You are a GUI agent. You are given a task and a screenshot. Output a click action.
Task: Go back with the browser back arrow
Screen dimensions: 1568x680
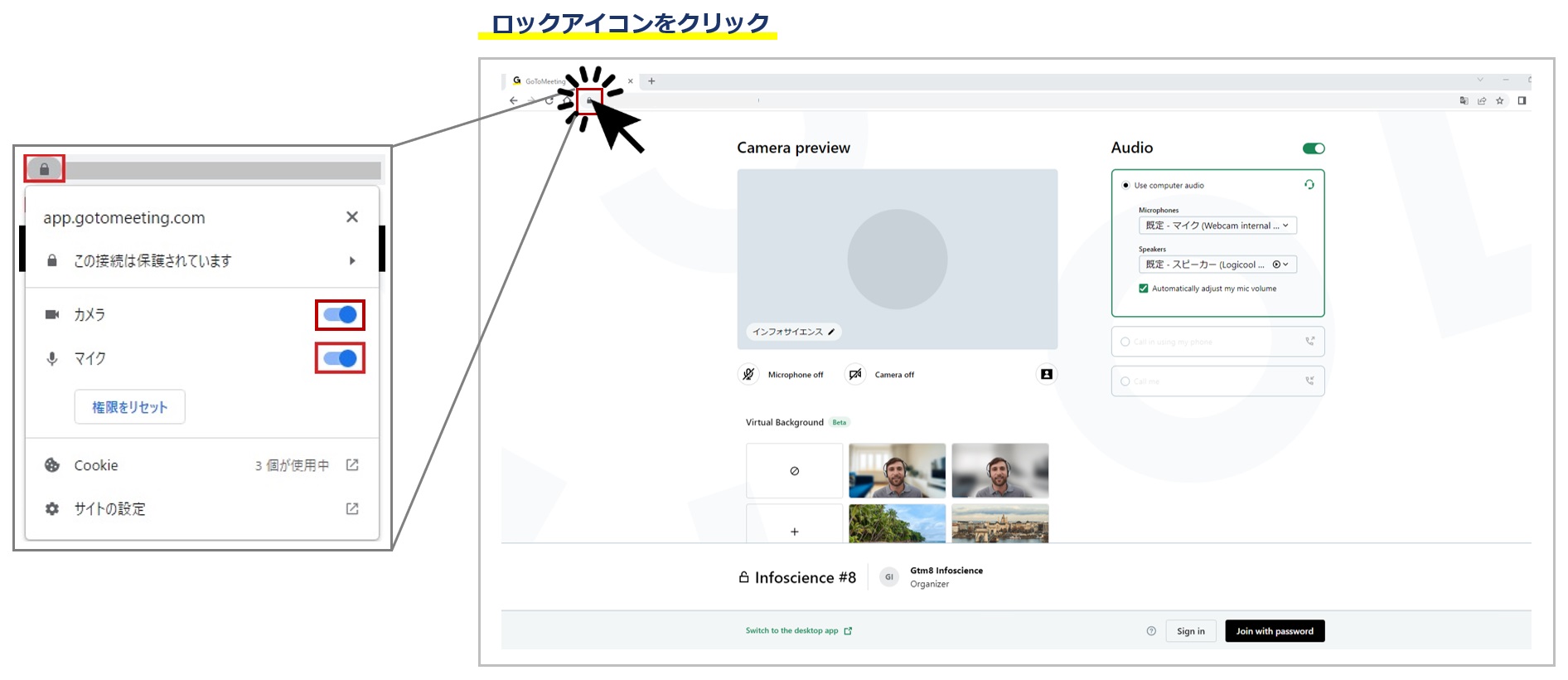tap(514, 100)
